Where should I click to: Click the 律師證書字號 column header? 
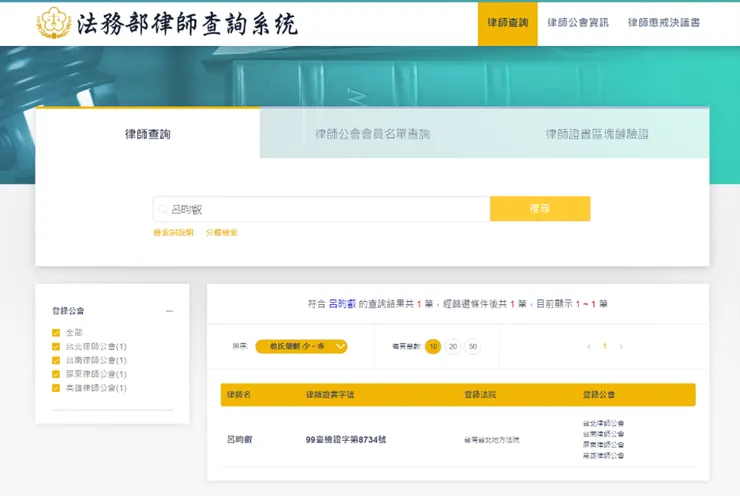click(x=330, y=395)
